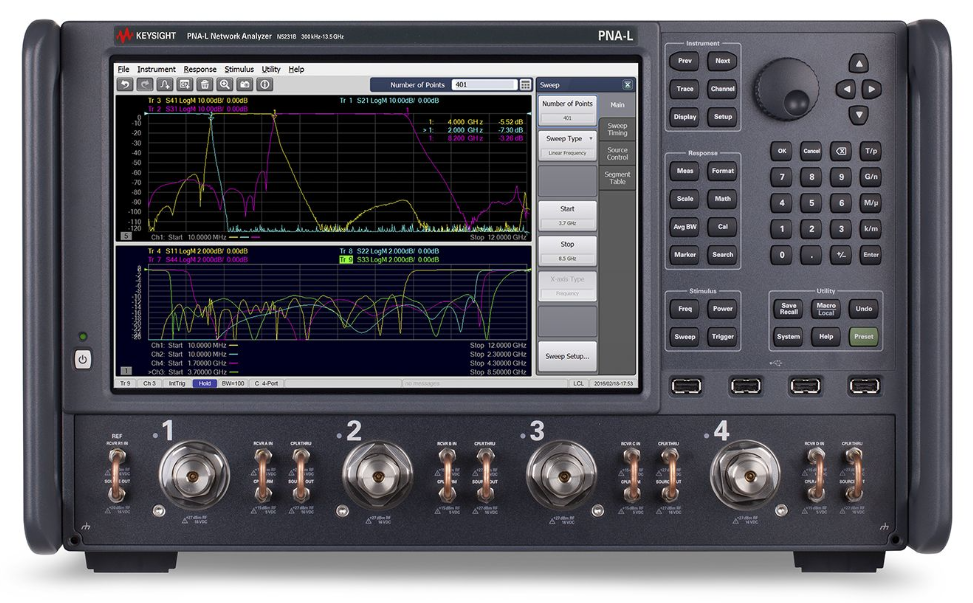Select trace label Tr 3 S41 LogM
The height and width of the screenshot is (603, 973).
(197, 100)
